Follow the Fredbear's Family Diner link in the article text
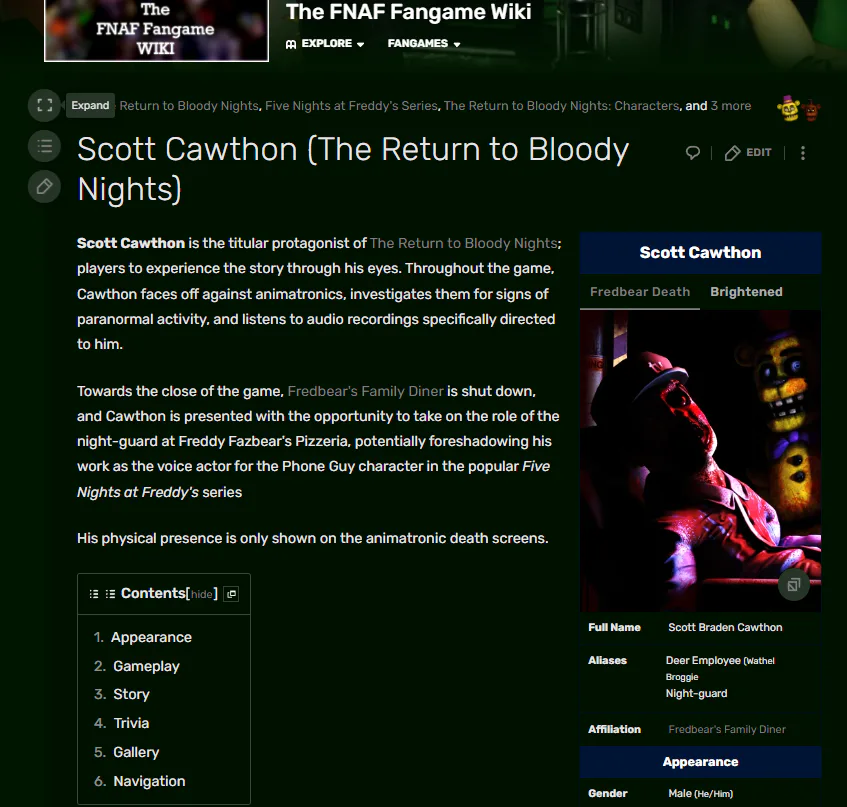This screenshot has width=847, height=807. [x=365, y=391]
